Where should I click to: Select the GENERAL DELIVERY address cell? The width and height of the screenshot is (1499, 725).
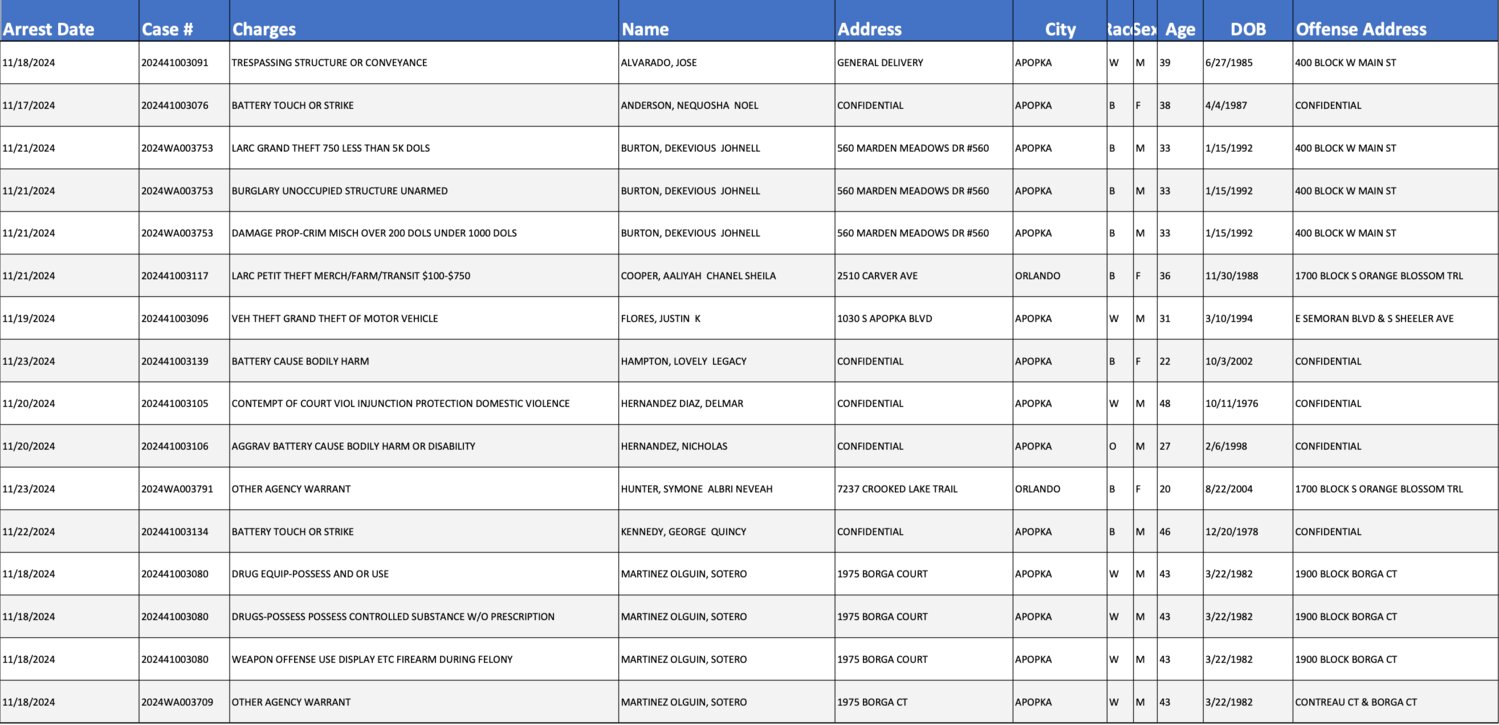point(923,63)
